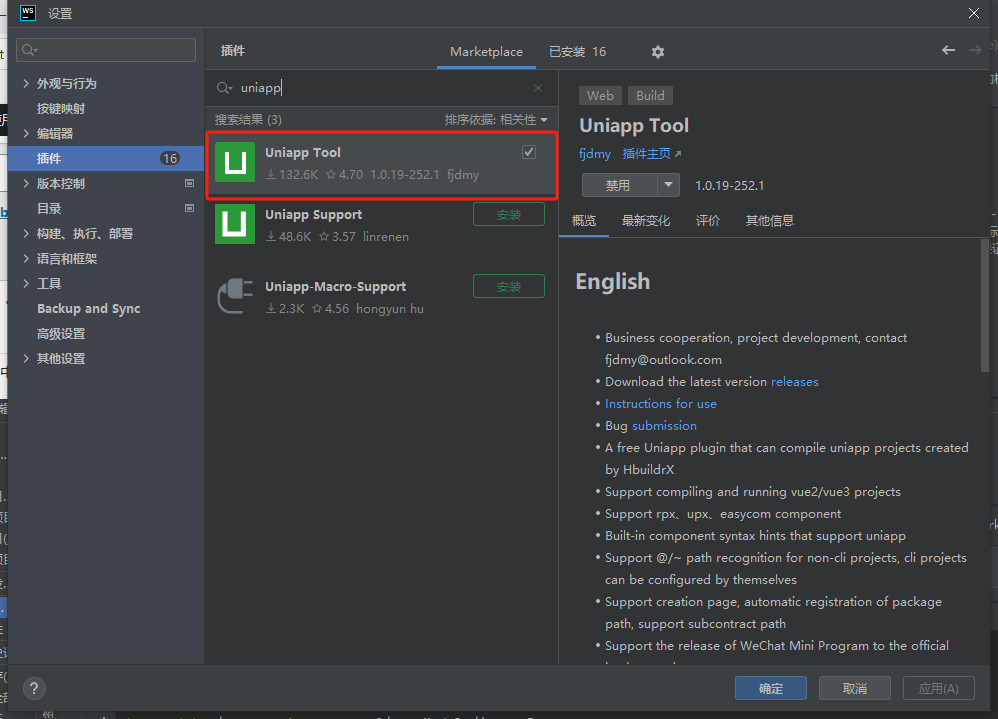Open the 最新变化 tab
998x719 pixels.
[645, 221]
